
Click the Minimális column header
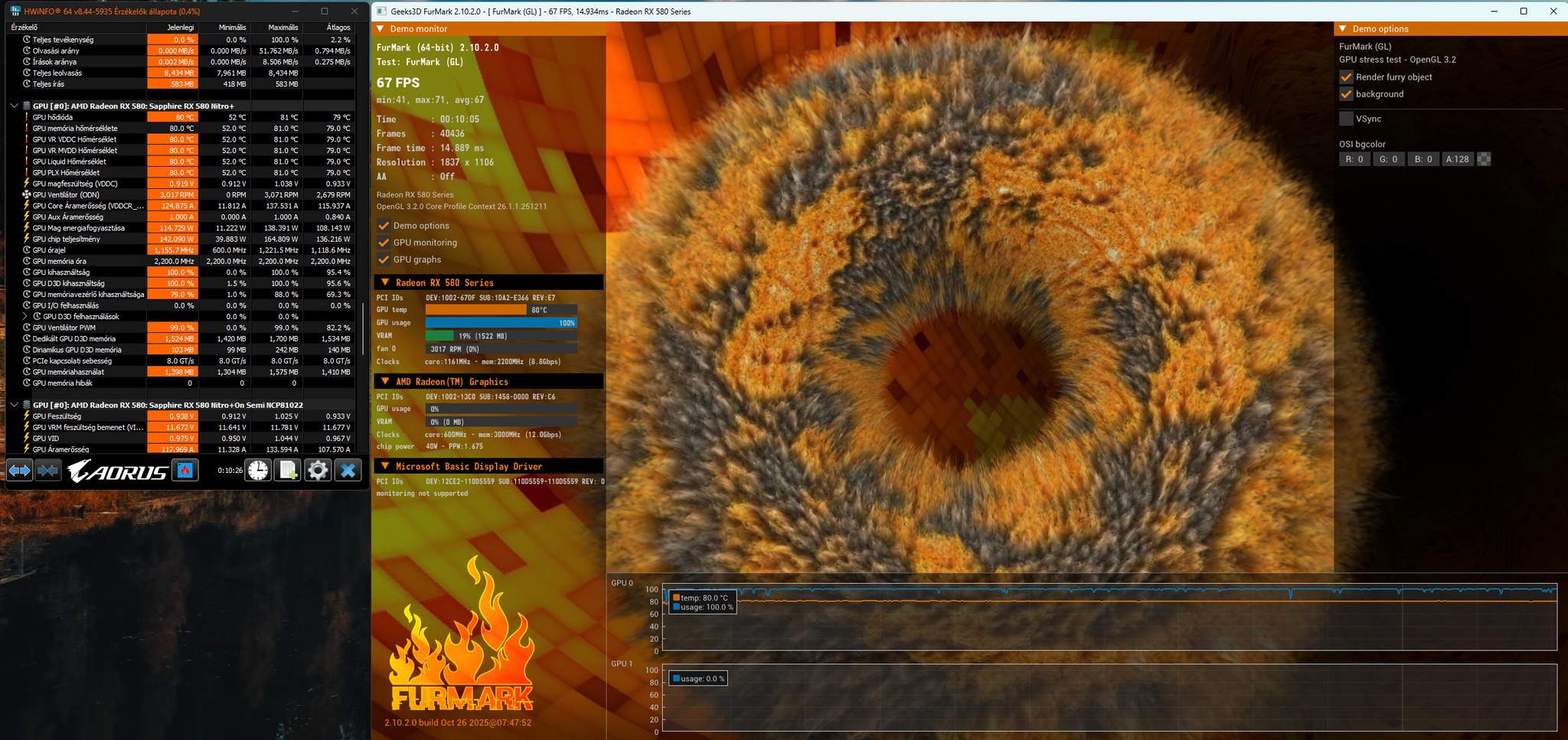[x=224, y=28]
